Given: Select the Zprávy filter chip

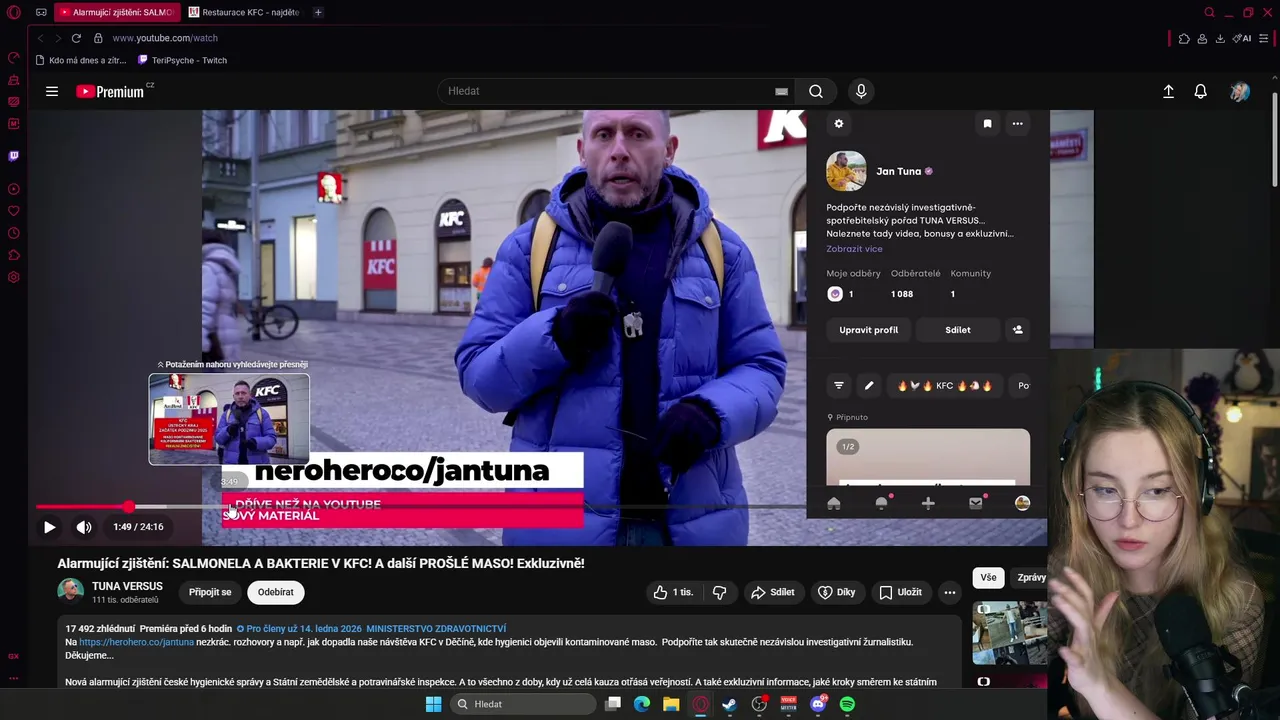Looking at the screenshot, I should tap(1030, 577).
